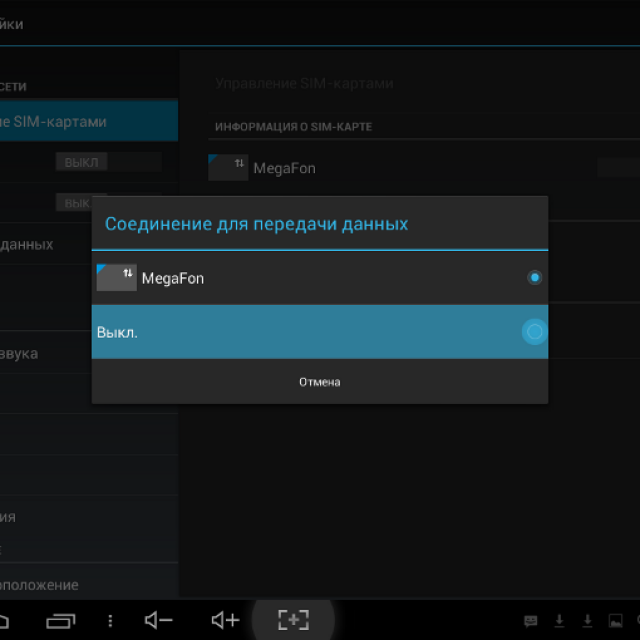Select MegaFon radio button in dialog
This screenshot has width=640, height=640.
534,278
